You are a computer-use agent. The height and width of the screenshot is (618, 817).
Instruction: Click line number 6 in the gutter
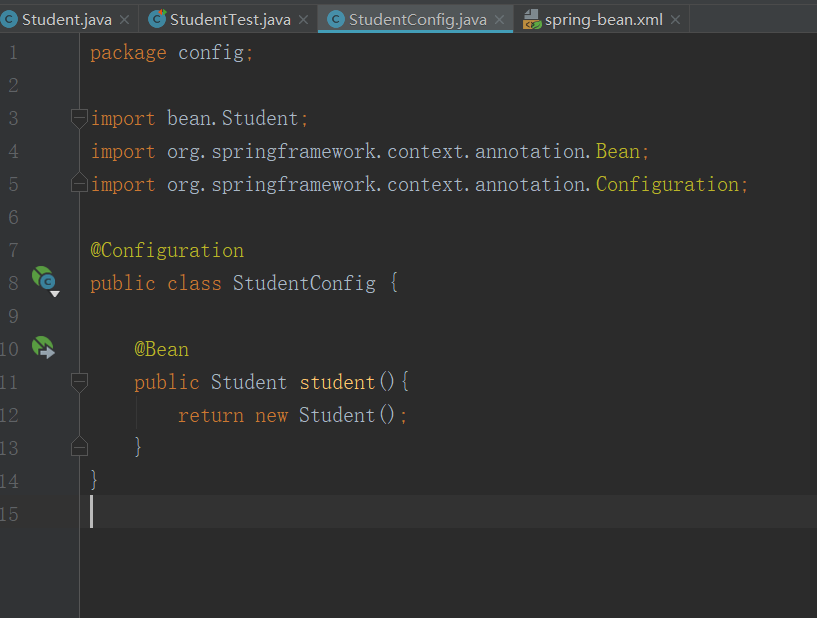[13, 217]
